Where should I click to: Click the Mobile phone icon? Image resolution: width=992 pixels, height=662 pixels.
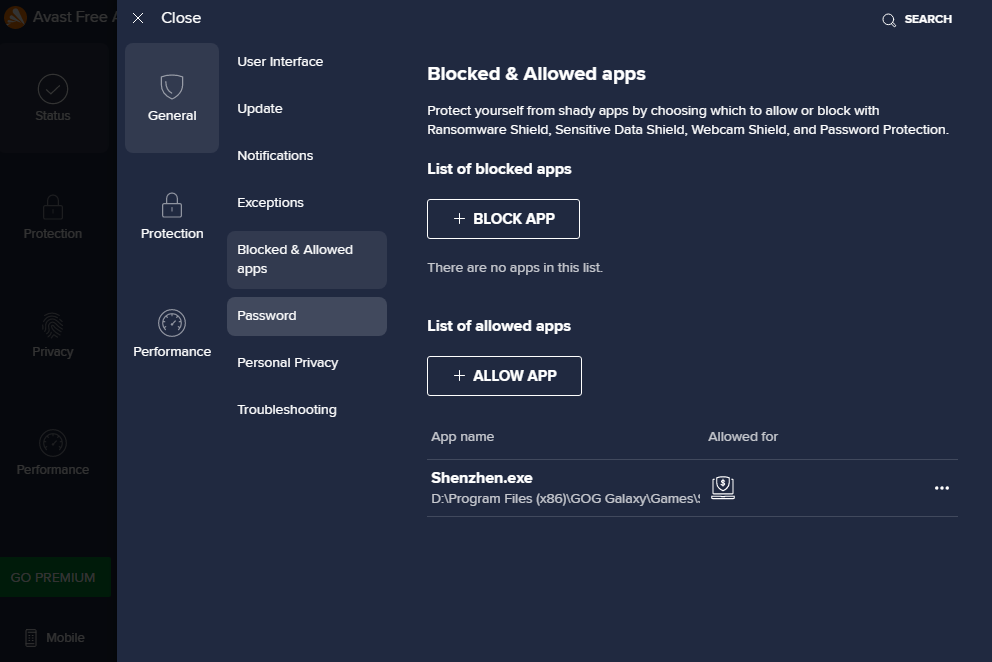point(30,637)
